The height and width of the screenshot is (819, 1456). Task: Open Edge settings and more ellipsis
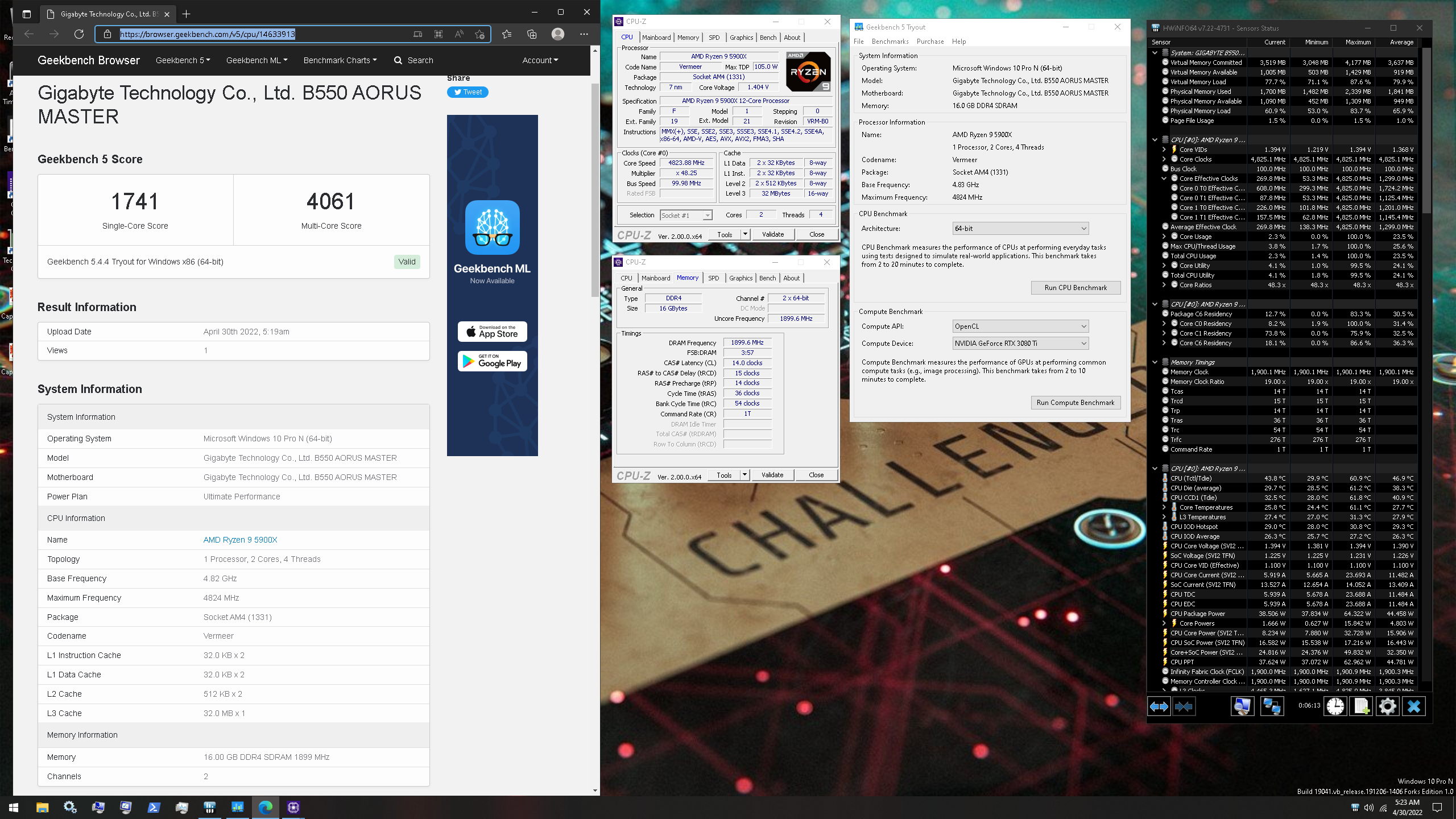584,34
